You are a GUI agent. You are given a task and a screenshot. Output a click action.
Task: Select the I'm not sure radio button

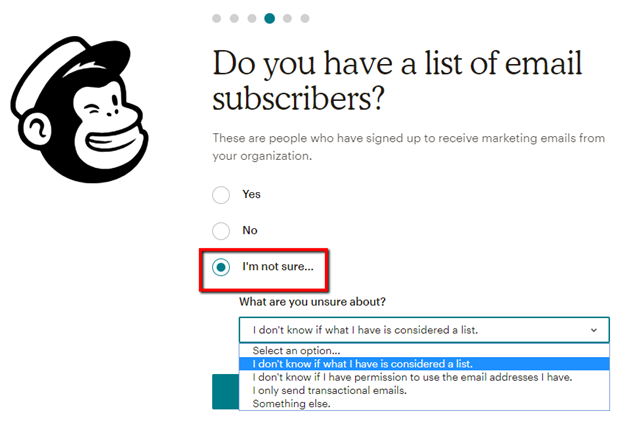(x=221, y=267)
